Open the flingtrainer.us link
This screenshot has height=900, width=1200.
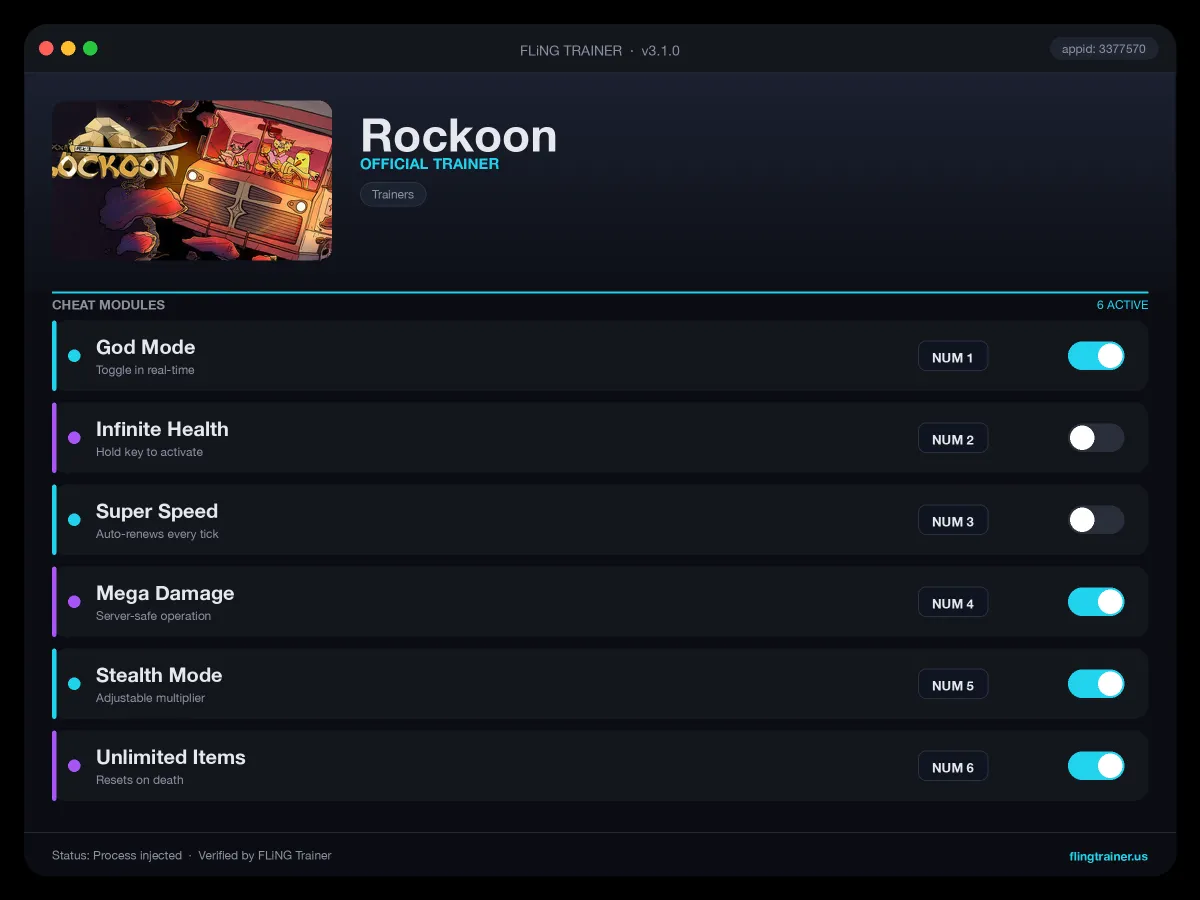click(x=1108, y=856)
